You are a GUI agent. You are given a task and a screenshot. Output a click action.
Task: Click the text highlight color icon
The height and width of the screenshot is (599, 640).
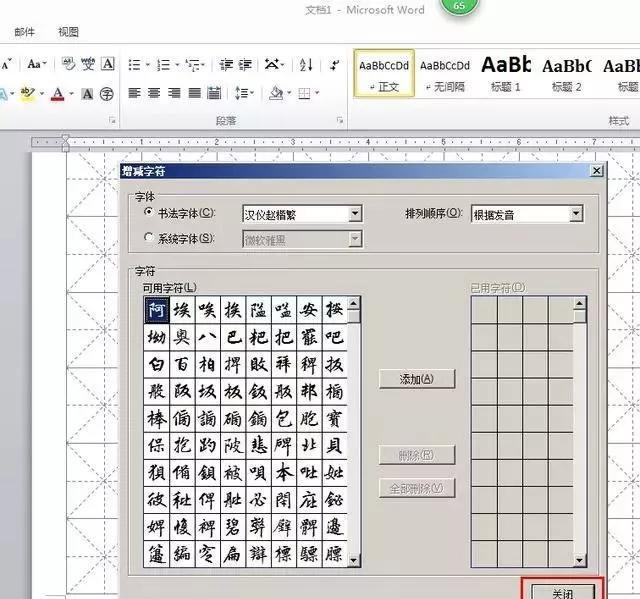[27, 94]
